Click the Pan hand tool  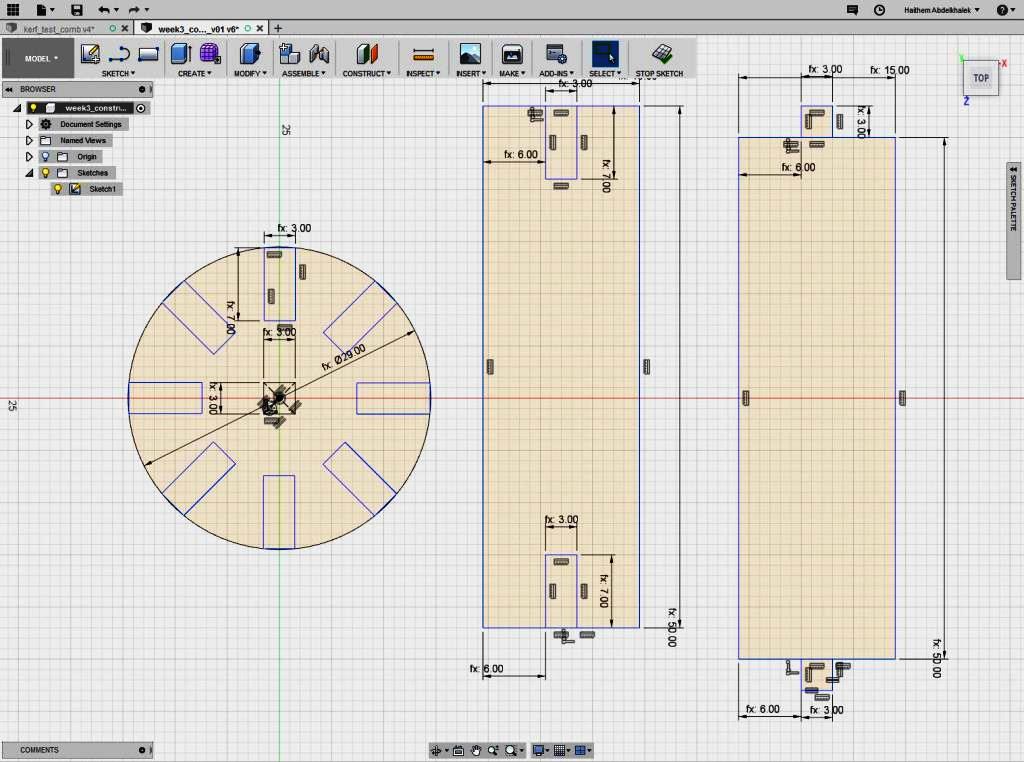point(475,751)
